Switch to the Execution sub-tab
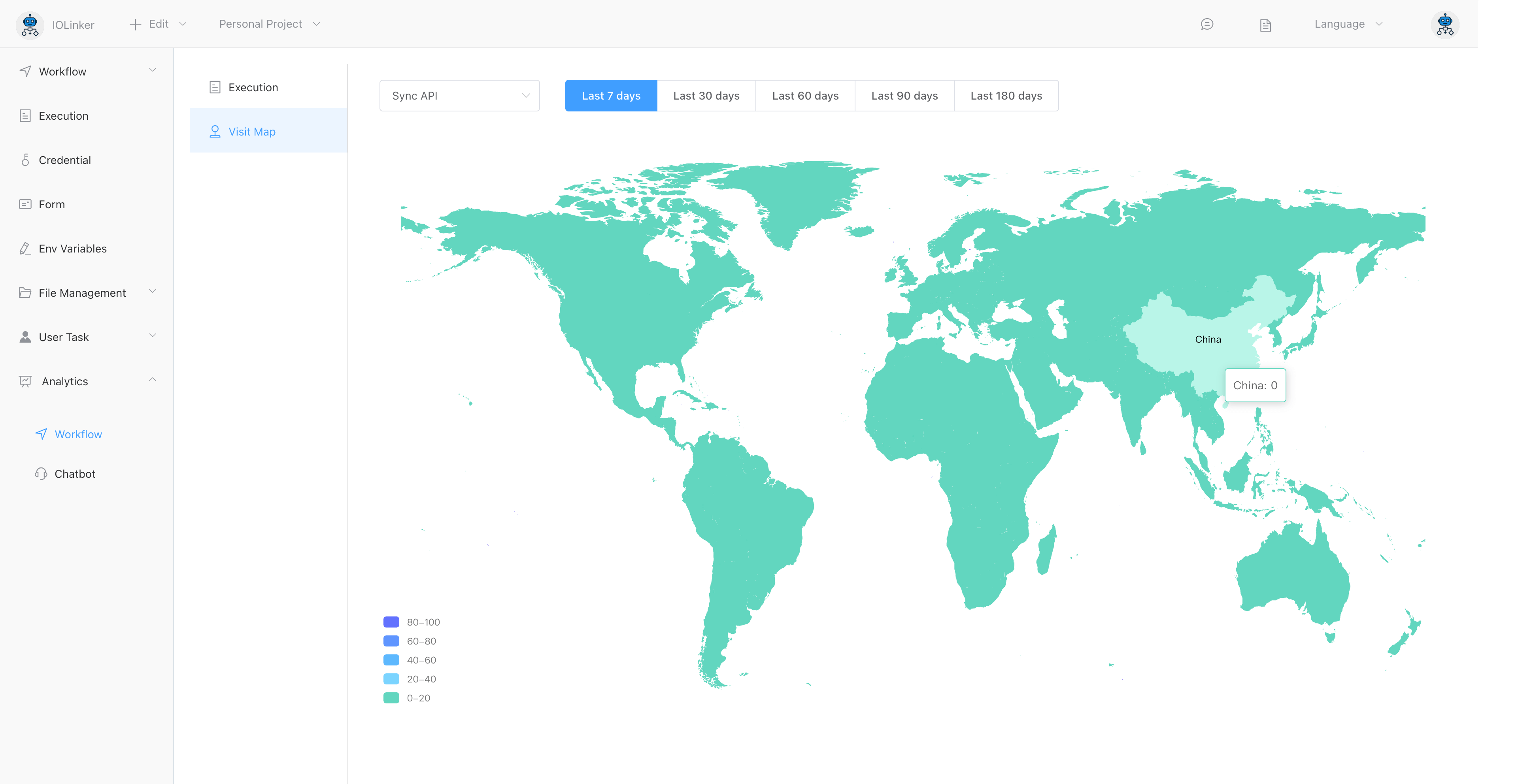Image resolution: width=1518 pixels, height=784 pixels. 253,87
